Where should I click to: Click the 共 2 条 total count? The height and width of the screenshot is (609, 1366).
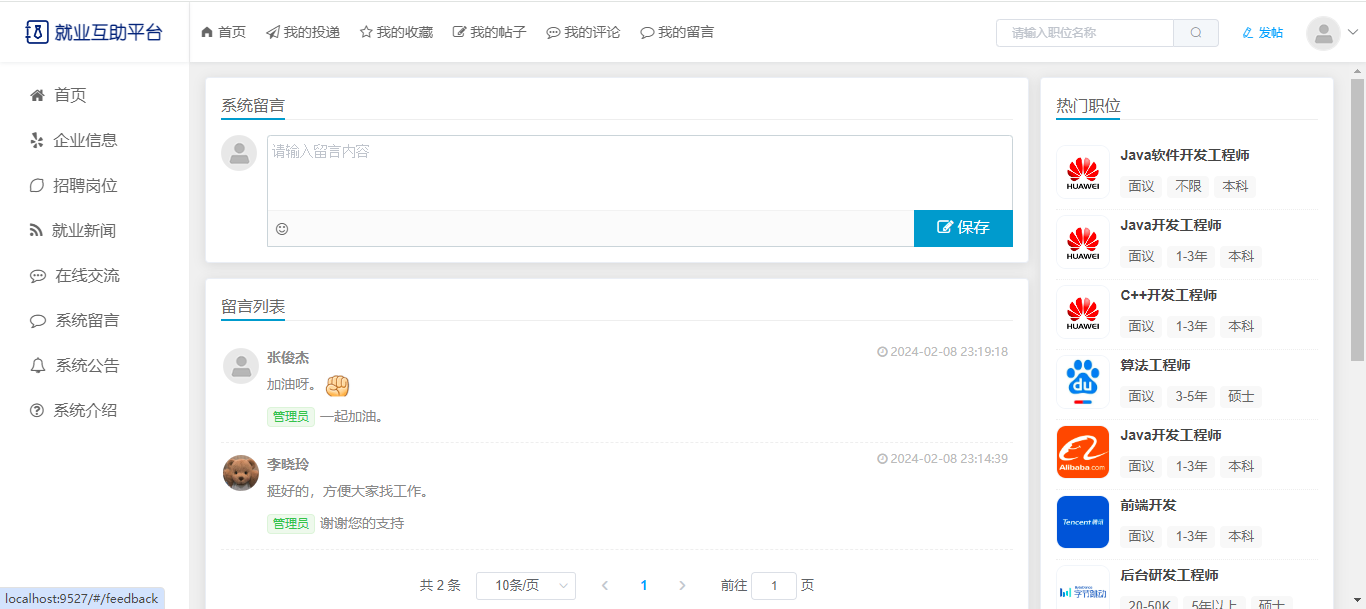pos(440,586)
